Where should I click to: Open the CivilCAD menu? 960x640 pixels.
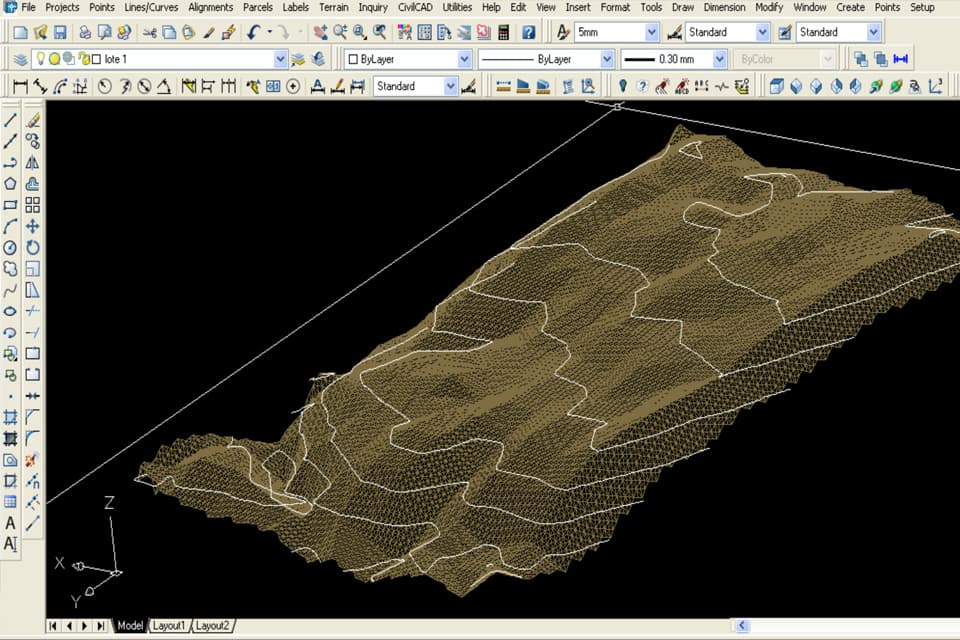(x=415, y=7)
